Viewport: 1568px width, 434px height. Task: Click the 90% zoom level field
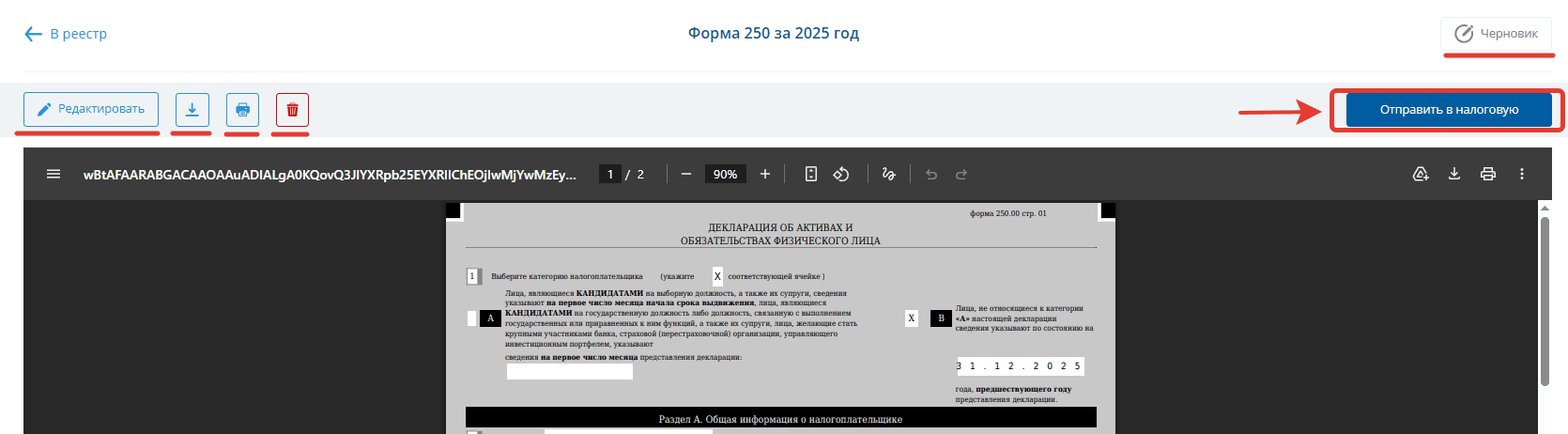click(725, 174)
